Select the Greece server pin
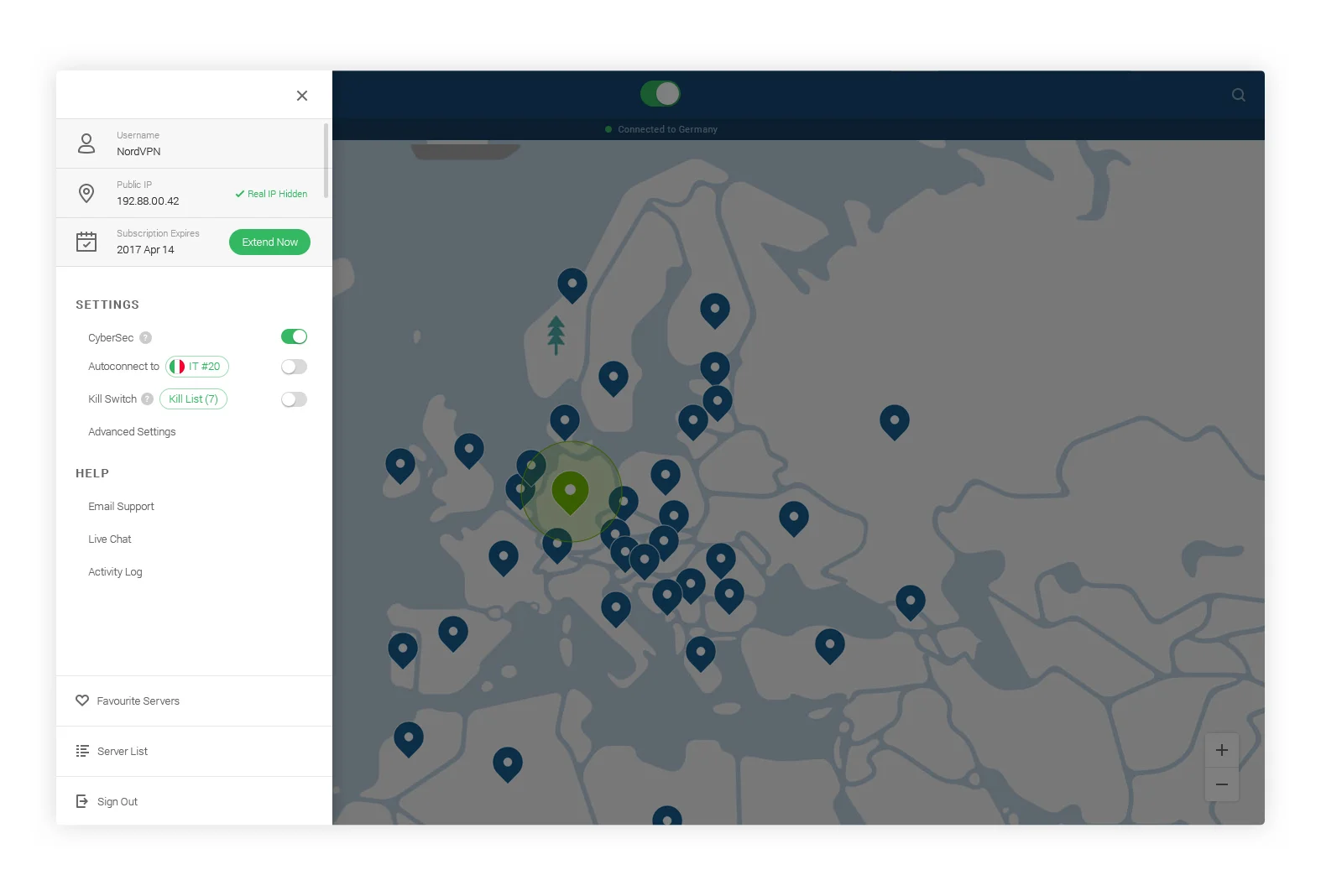Screen dimensions: 1321x896 701,654
